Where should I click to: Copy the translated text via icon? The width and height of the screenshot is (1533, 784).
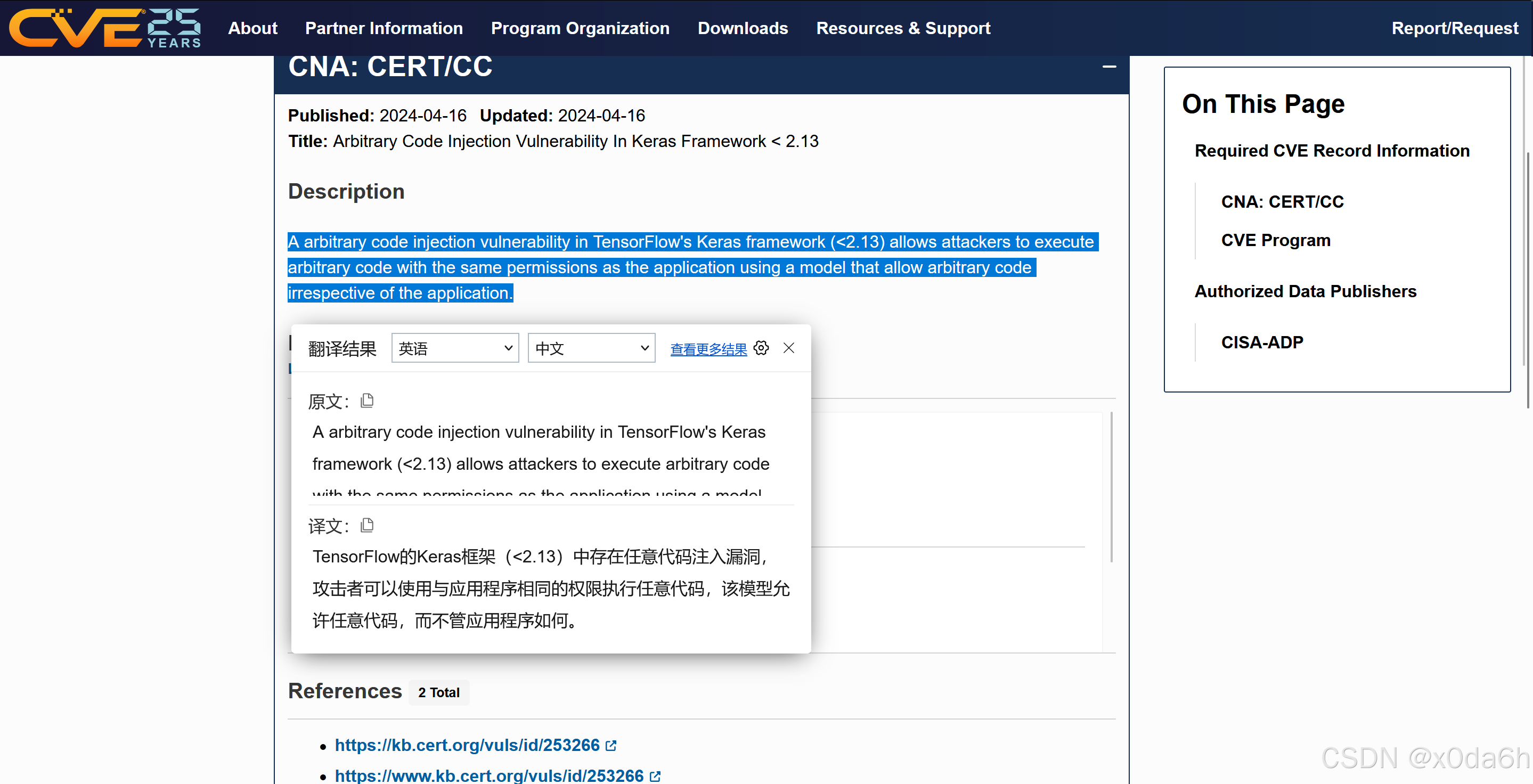click(x=367, y=525)
